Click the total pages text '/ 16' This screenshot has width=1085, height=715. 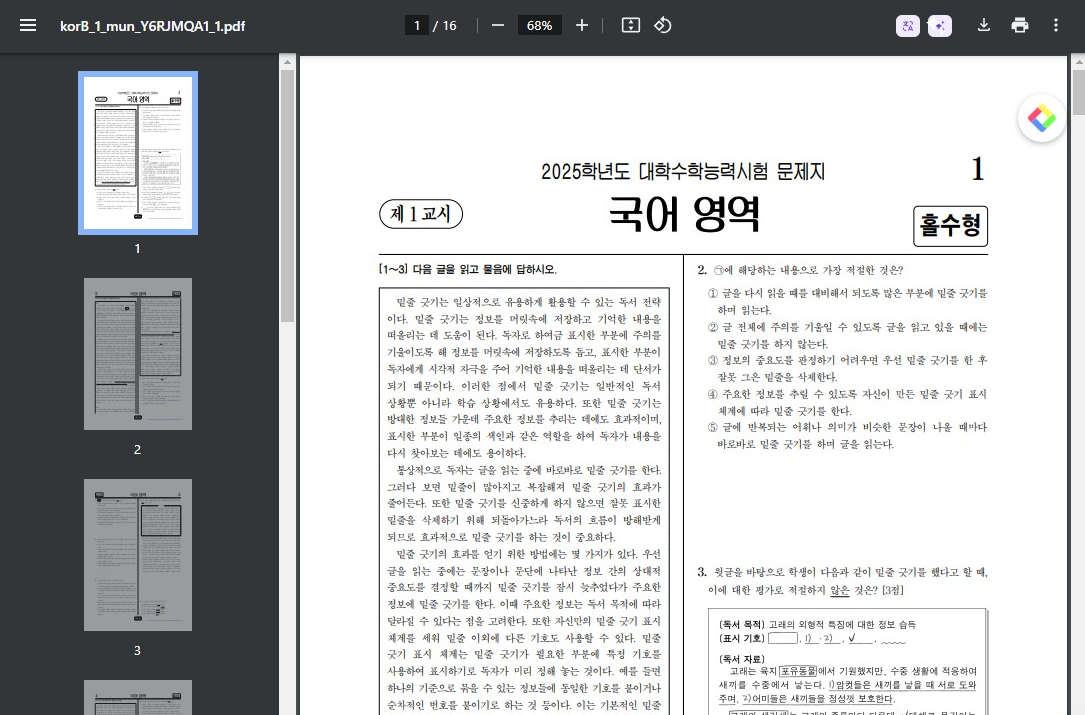(445, 26)
